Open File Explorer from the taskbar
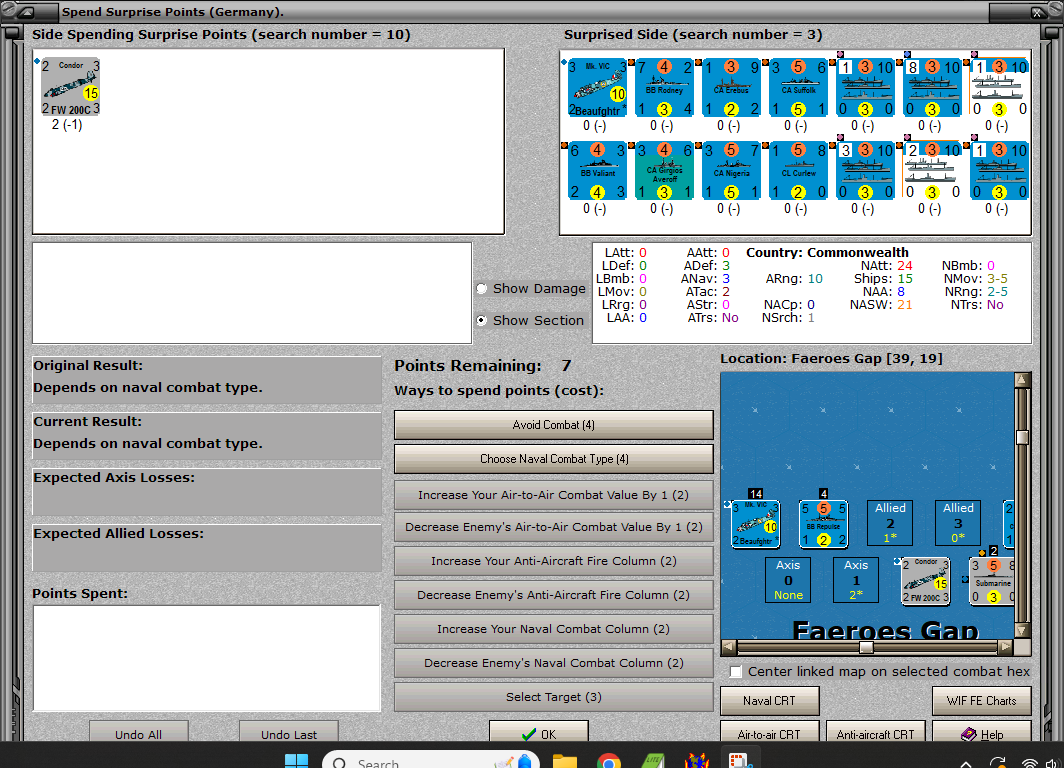Viewport: 1064px width, 768px height. pyautogui.click(x=565, y=761)
